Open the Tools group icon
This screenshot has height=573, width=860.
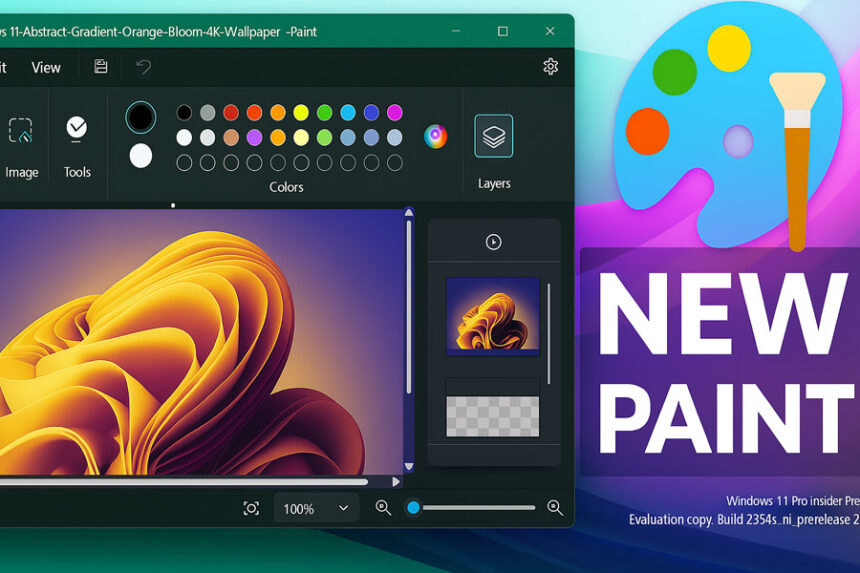77,129
